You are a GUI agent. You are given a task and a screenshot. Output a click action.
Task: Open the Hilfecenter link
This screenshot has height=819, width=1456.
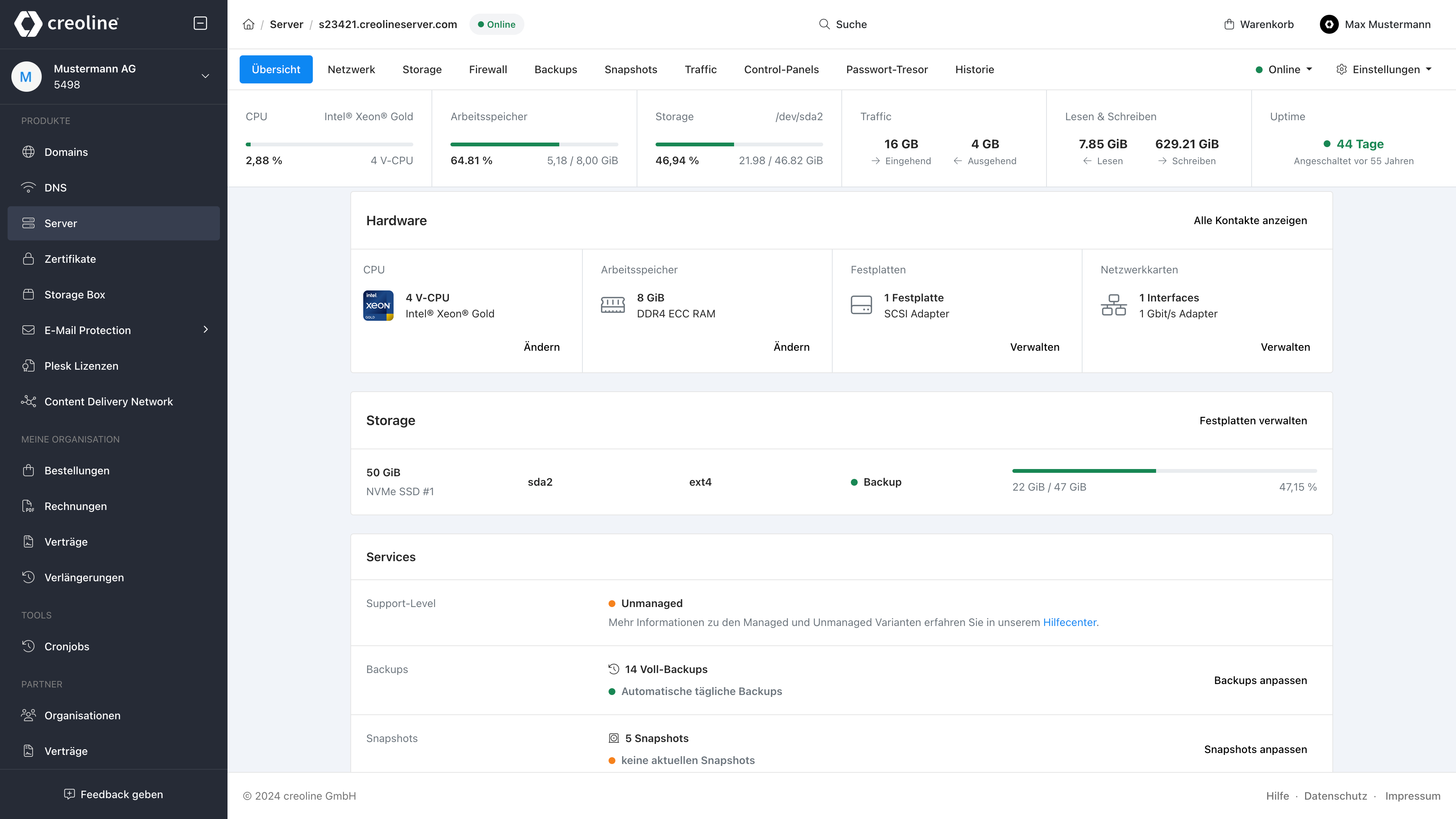click(1069, 622)
